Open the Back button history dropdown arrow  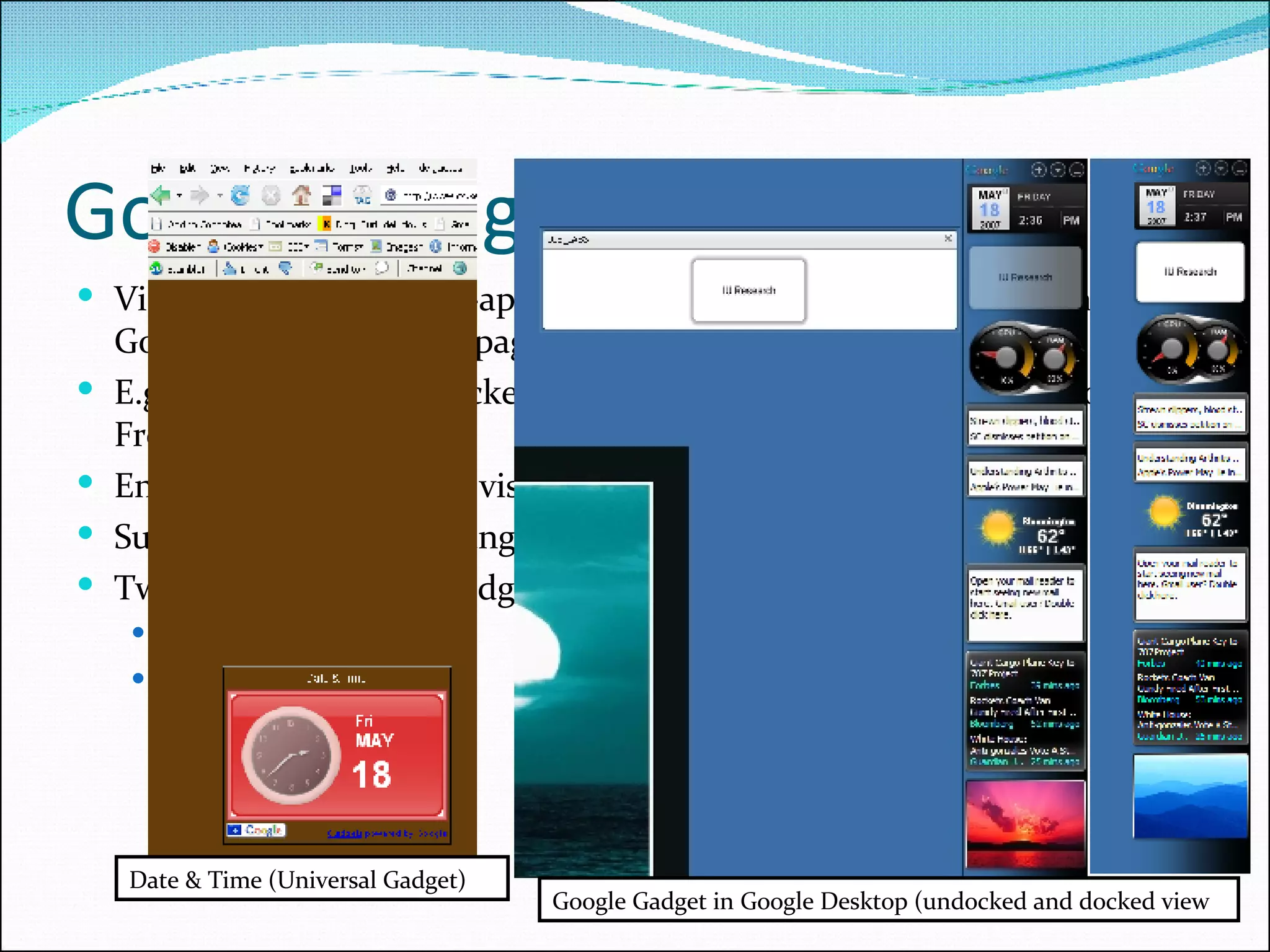pos(179,196)
